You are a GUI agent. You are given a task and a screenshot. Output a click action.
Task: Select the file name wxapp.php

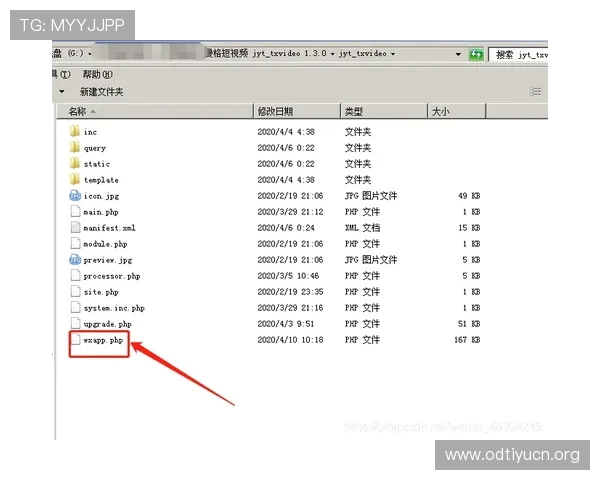[103, 340]
